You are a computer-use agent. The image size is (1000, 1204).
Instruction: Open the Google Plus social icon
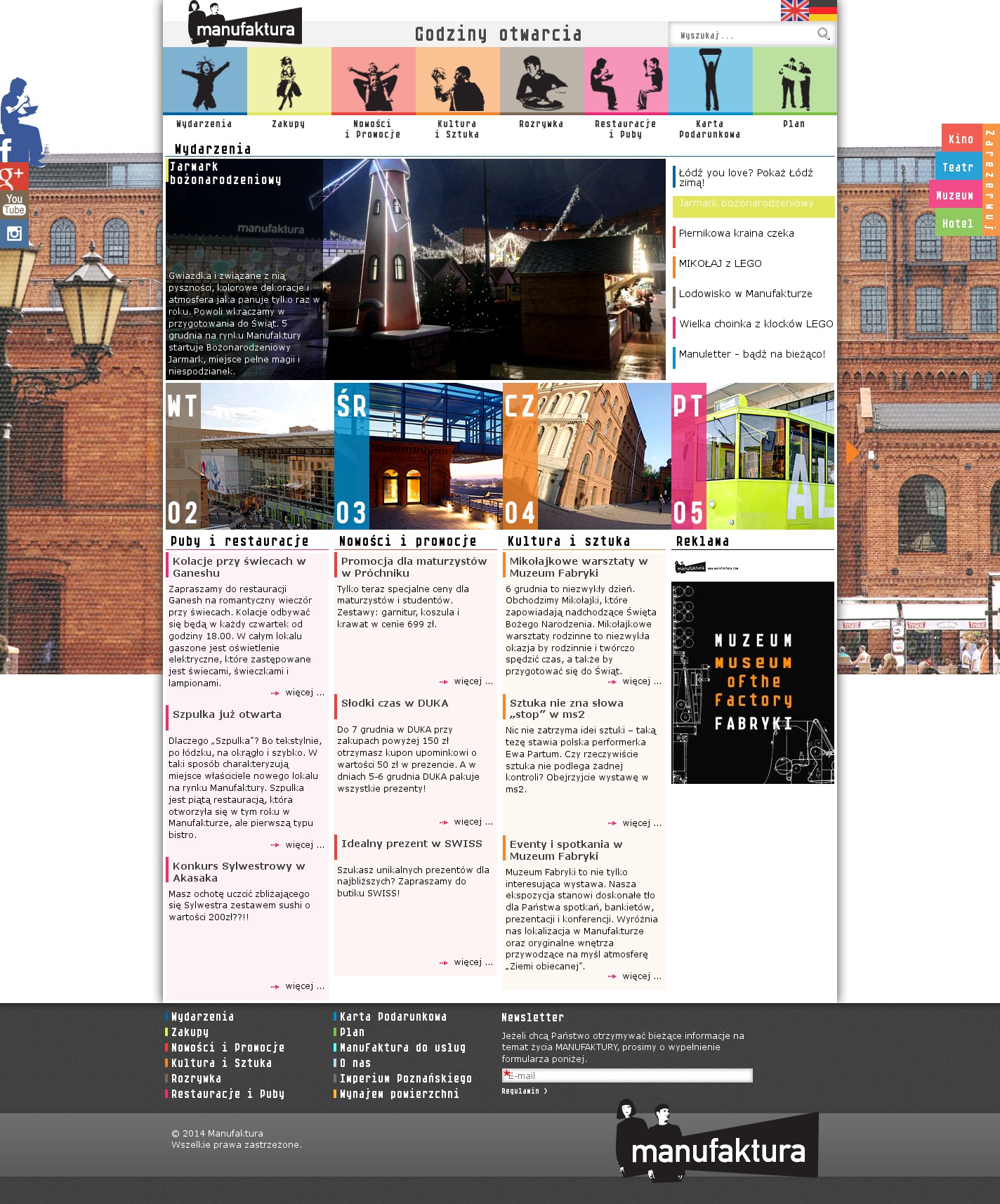click(13, 177)
